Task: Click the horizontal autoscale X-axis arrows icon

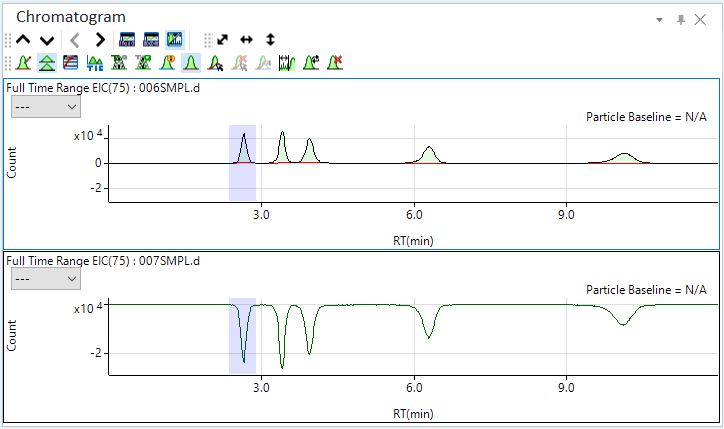Action: coord(247,40)
